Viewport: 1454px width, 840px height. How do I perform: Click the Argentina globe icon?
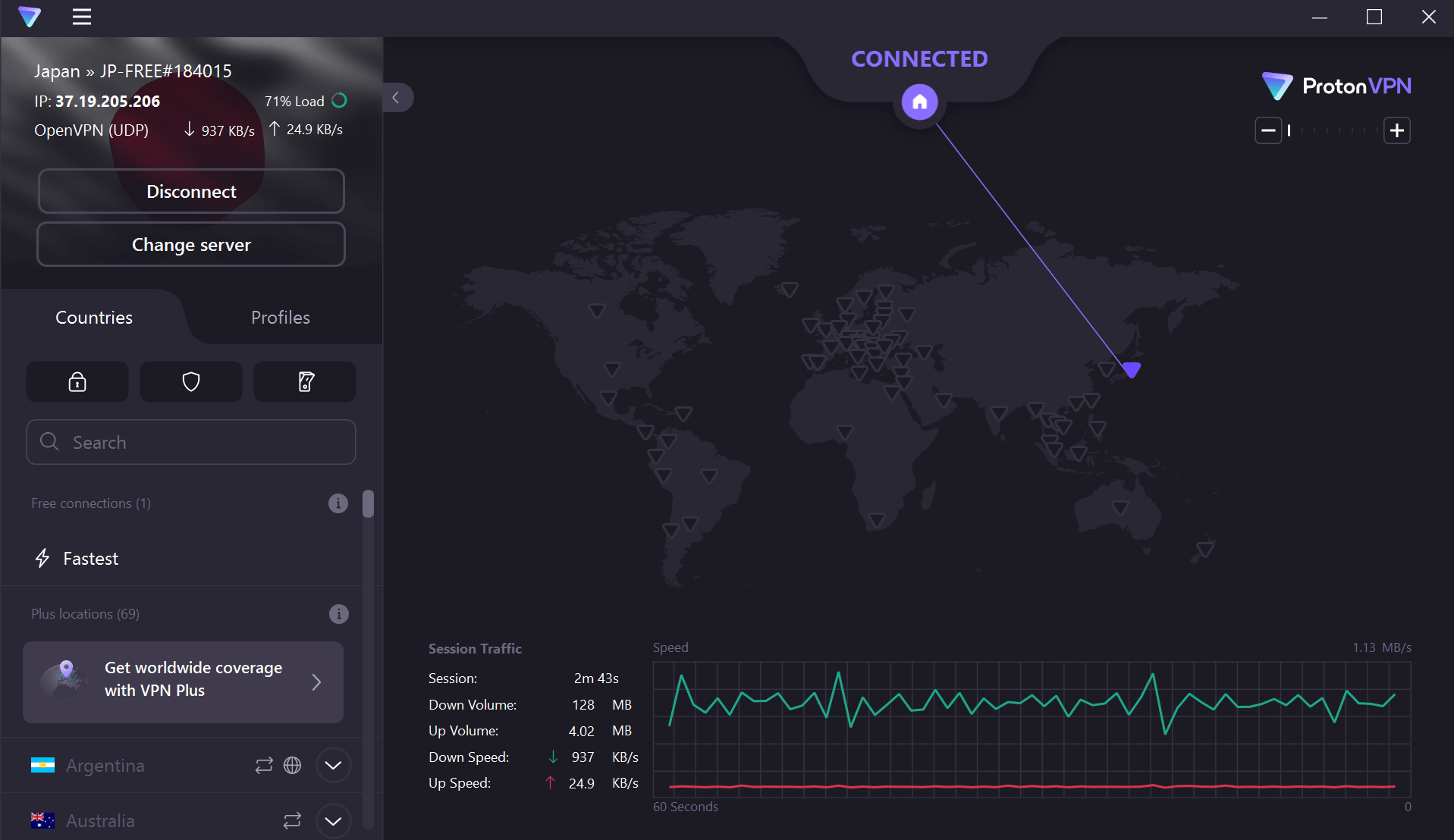pos(292,766)
